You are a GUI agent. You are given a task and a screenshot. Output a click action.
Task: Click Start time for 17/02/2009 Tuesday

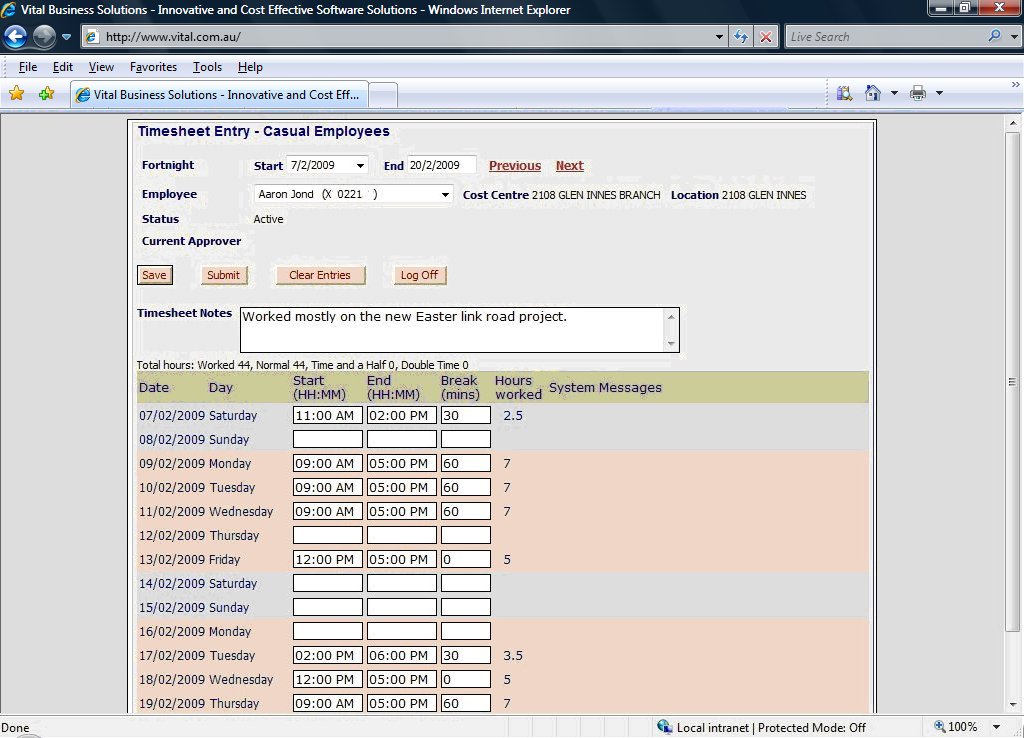328,656
